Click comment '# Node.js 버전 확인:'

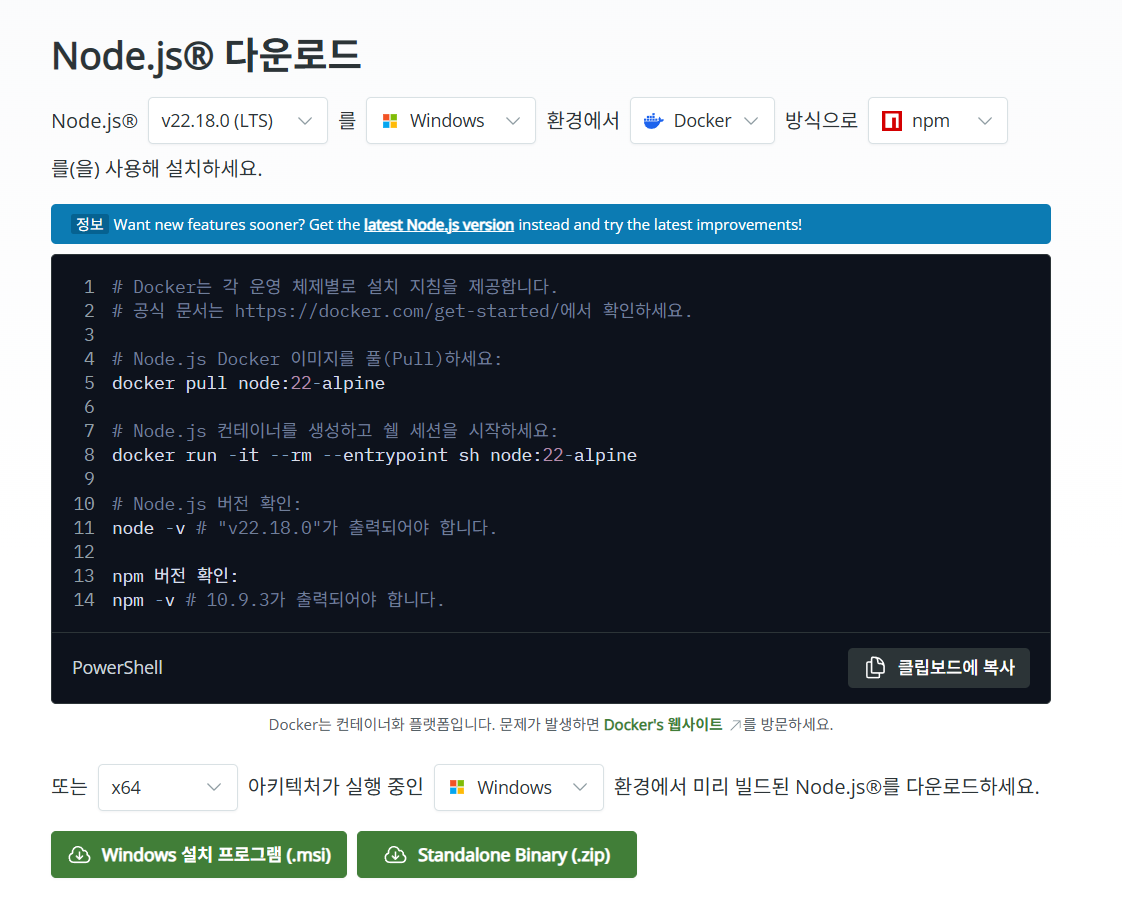coord(207,504)
